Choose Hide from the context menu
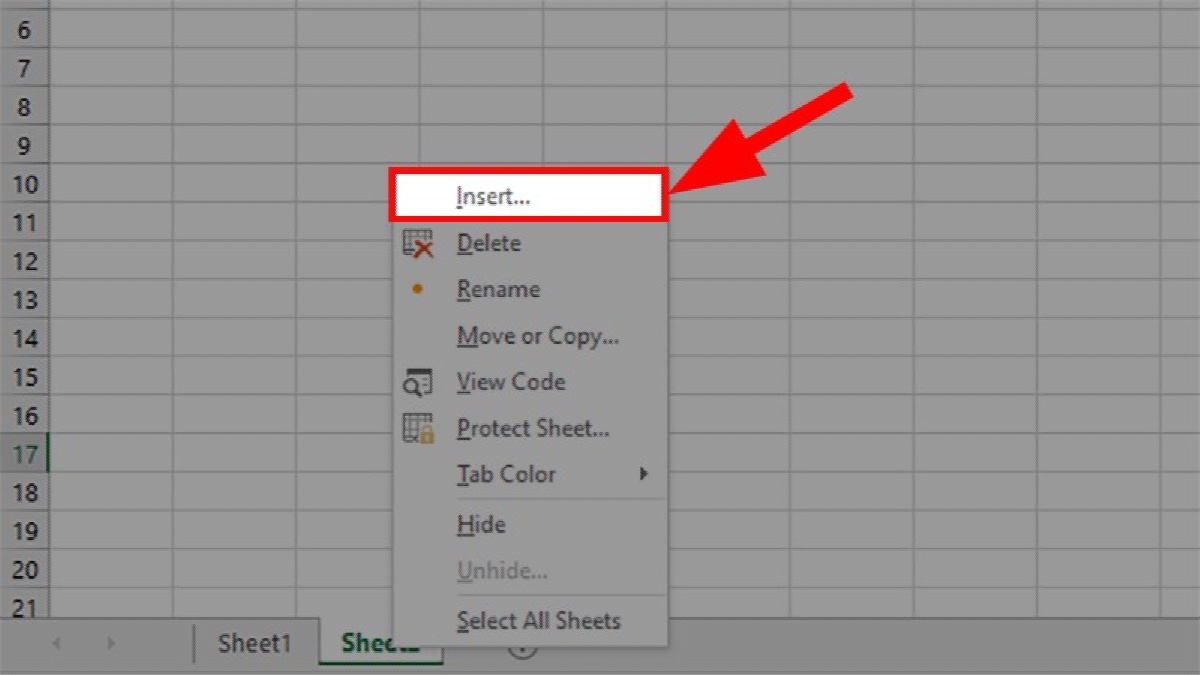Viewport: 1200px width, 675px height. 528,525
